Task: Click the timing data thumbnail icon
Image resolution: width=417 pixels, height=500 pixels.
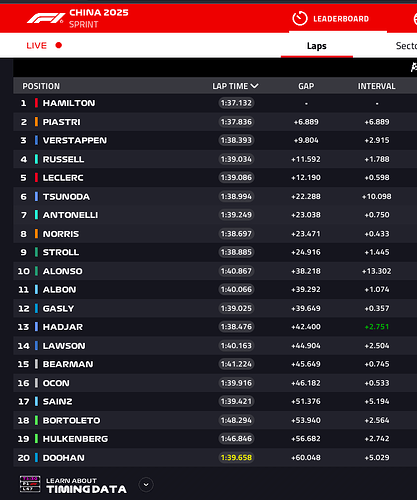Action: [x=30, y=484]
